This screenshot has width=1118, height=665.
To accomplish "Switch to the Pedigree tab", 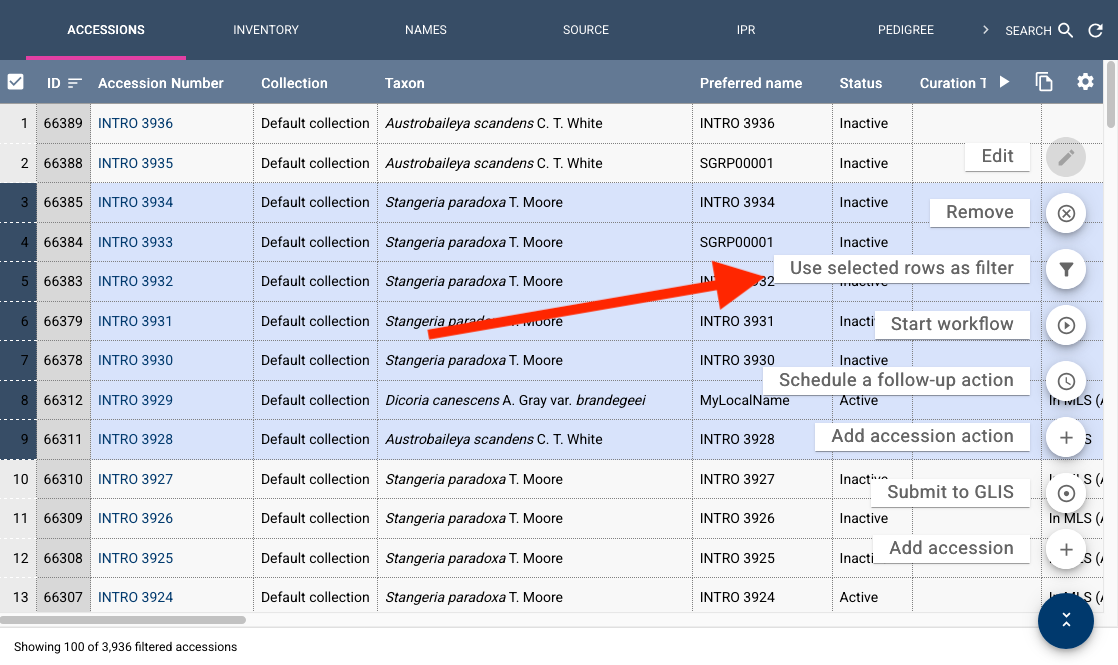I will pos(906,30).
